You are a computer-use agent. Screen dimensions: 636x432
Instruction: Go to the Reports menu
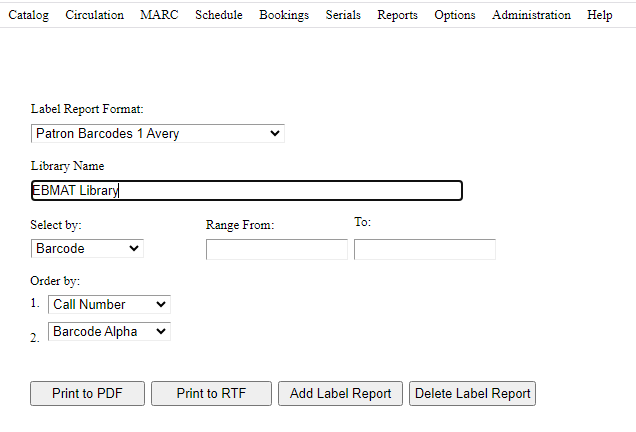(397, 15)
